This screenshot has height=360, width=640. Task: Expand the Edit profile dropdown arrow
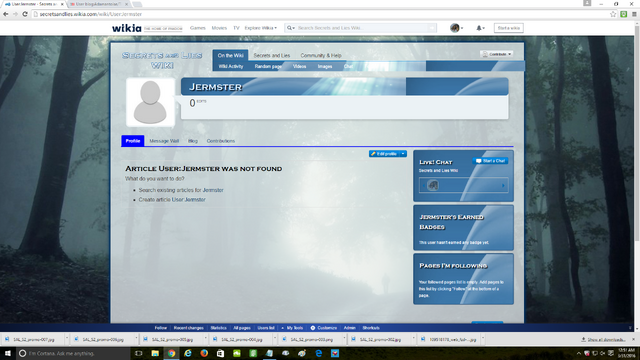coord(403,154)
